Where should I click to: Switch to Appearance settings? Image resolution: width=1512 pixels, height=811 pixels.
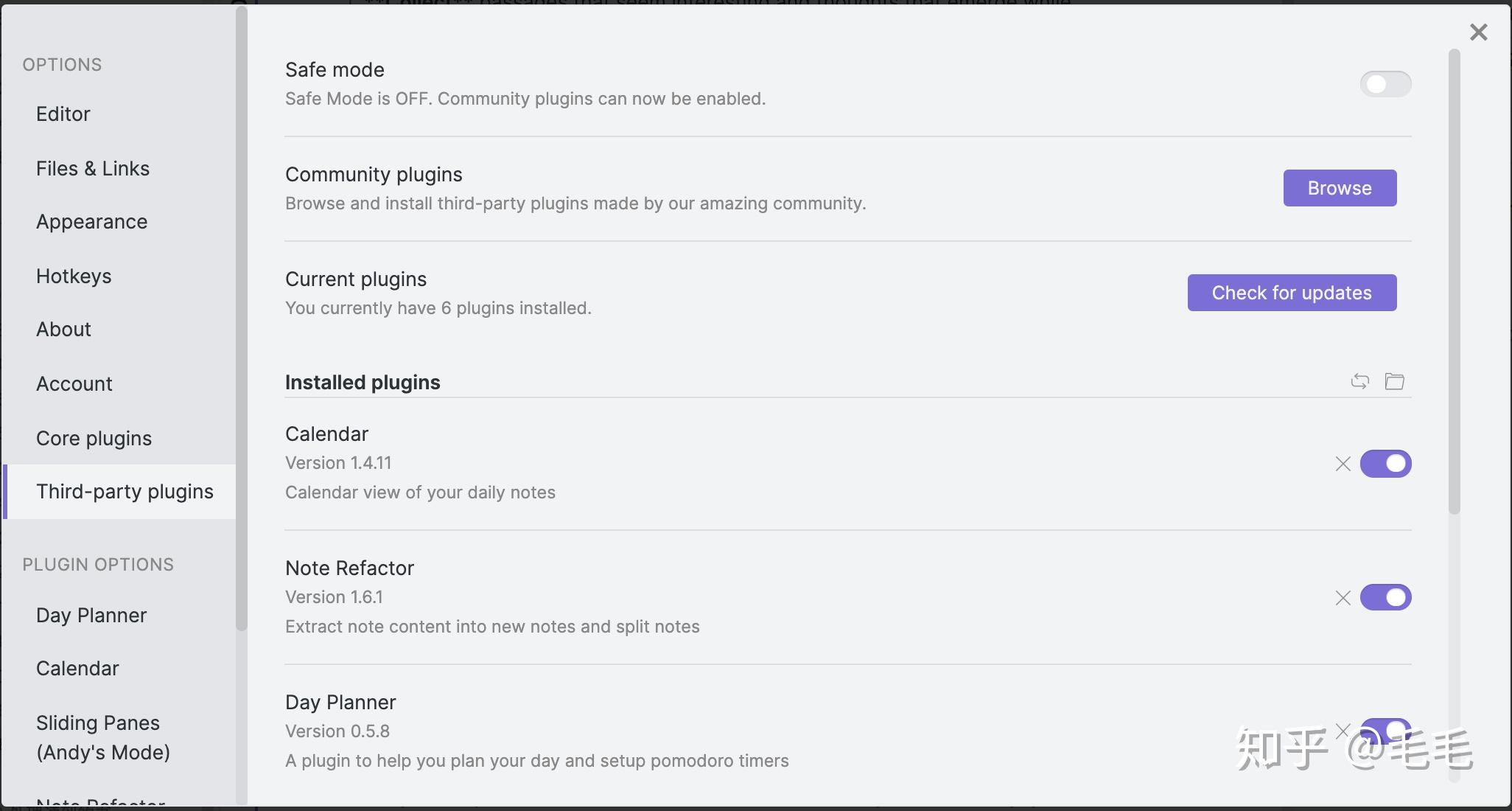point(92,222)
